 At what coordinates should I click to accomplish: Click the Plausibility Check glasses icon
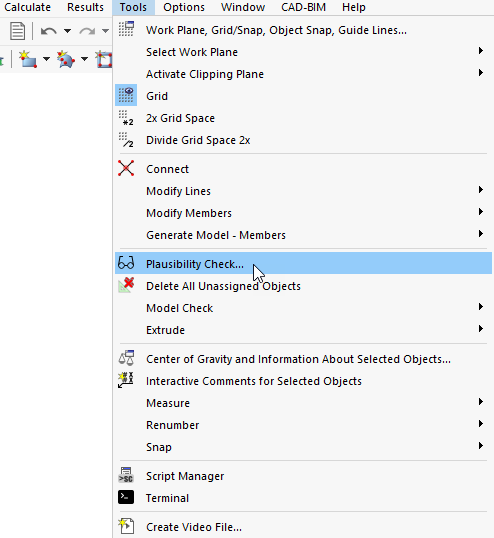[126, 263]
